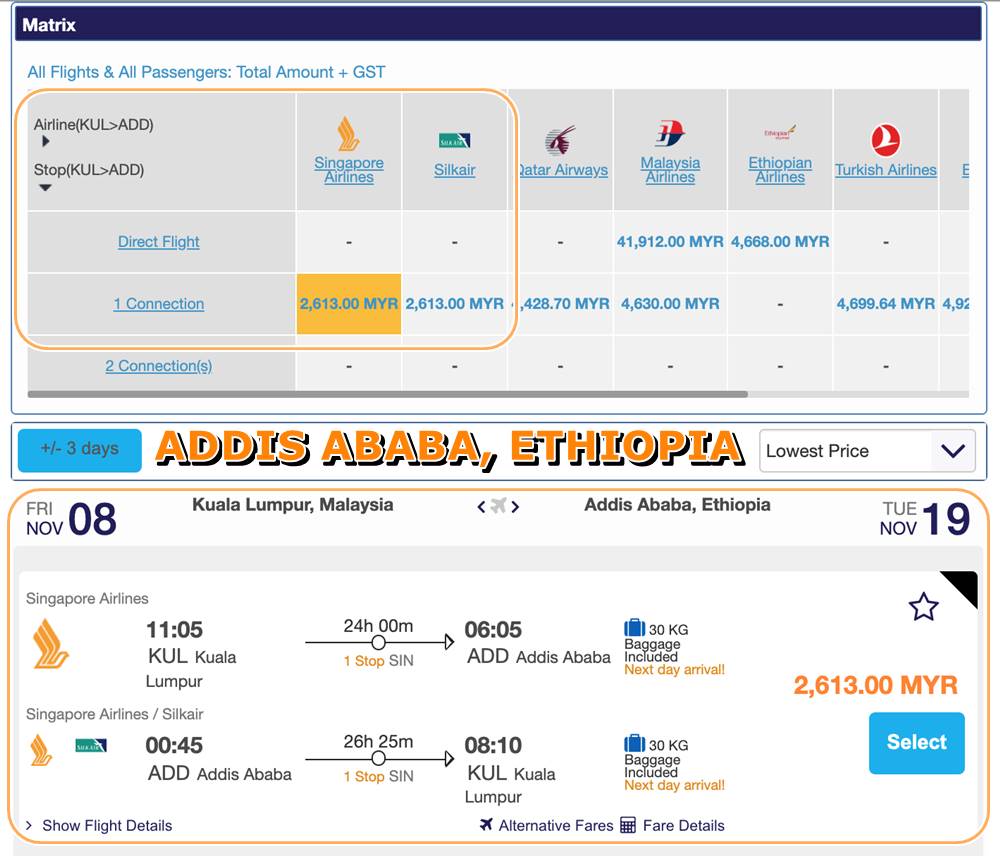This screenshot has width=1000, height=856.
Task: Select Qatar Airways one-connection fare ending 428.70 MYR
Action: (562, 304)
